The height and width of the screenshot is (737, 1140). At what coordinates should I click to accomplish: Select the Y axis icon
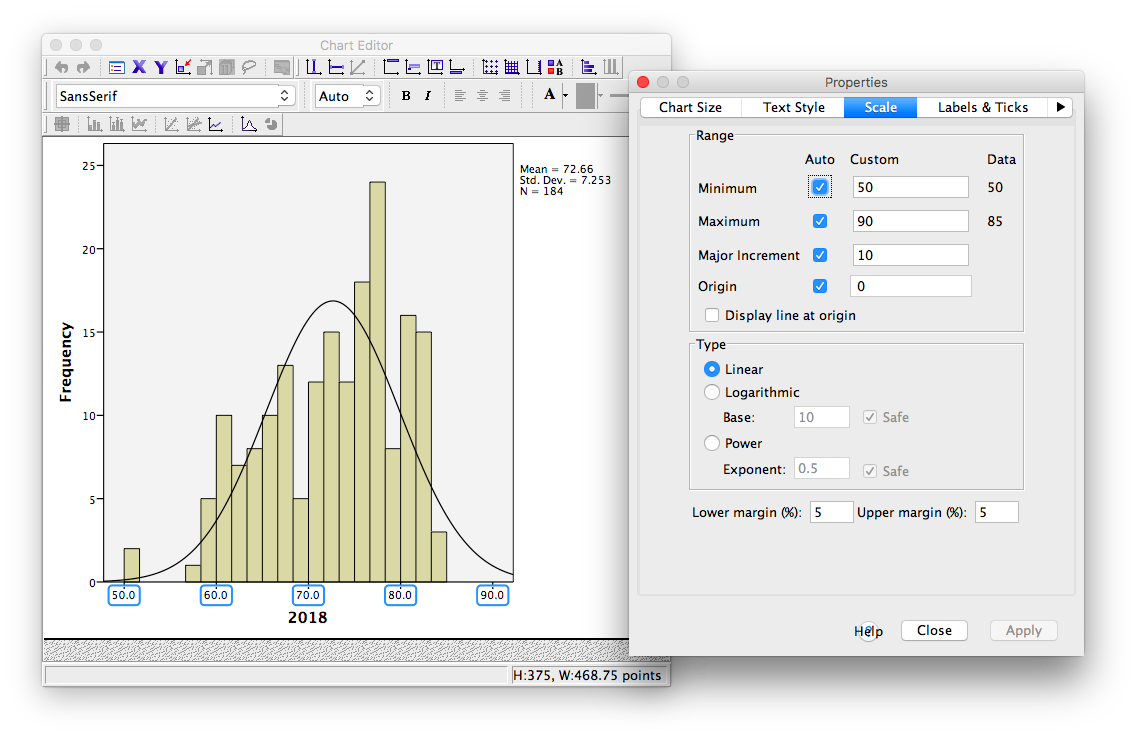161,68
